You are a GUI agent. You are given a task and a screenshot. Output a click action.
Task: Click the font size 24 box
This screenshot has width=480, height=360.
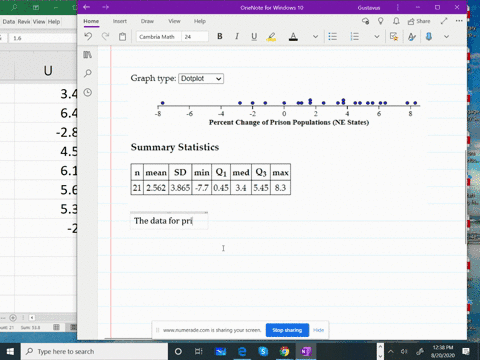(195, 37)
